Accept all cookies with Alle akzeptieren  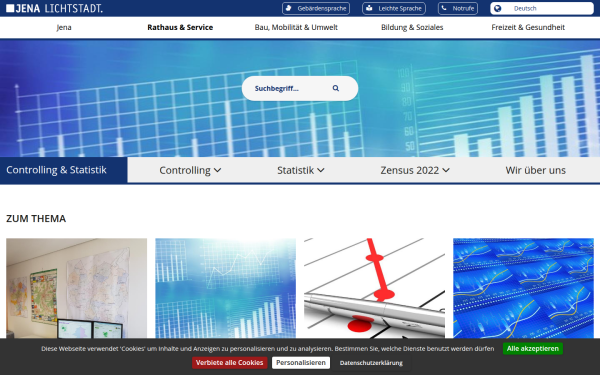coord(533,349)
